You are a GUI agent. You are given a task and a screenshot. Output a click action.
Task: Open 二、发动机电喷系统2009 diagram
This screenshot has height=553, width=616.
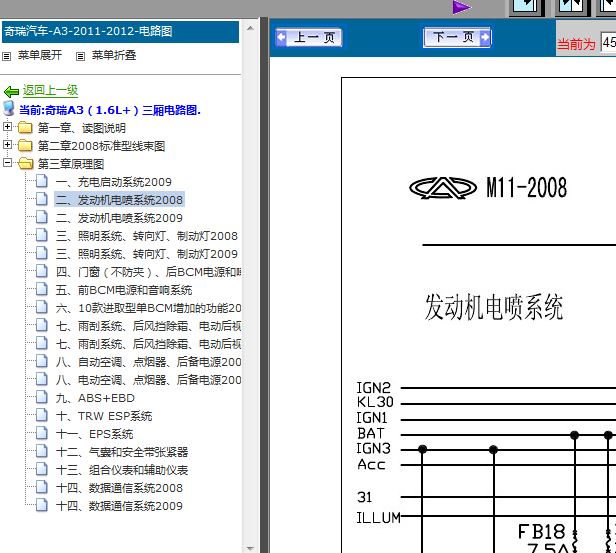pos(119,218)
